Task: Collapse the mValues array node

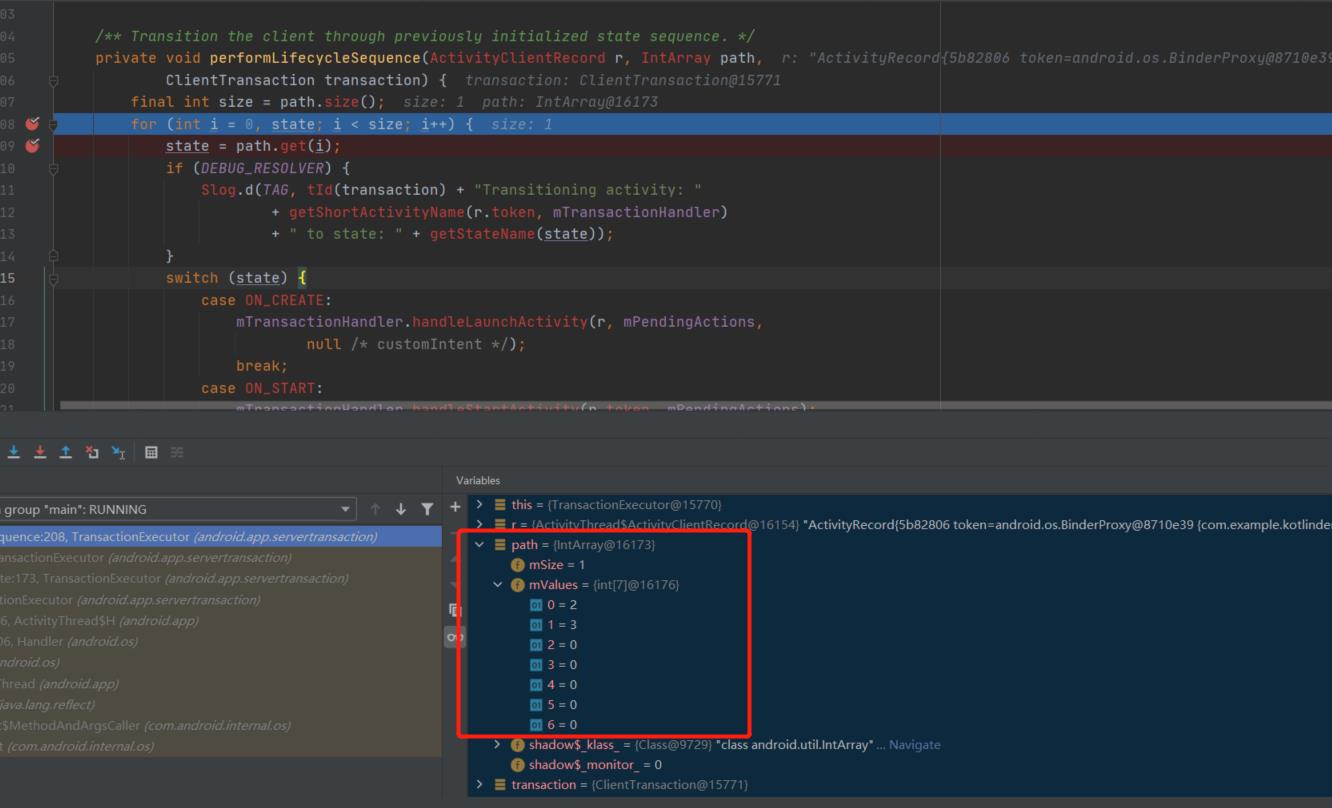Action: click(x=498, y=585)
